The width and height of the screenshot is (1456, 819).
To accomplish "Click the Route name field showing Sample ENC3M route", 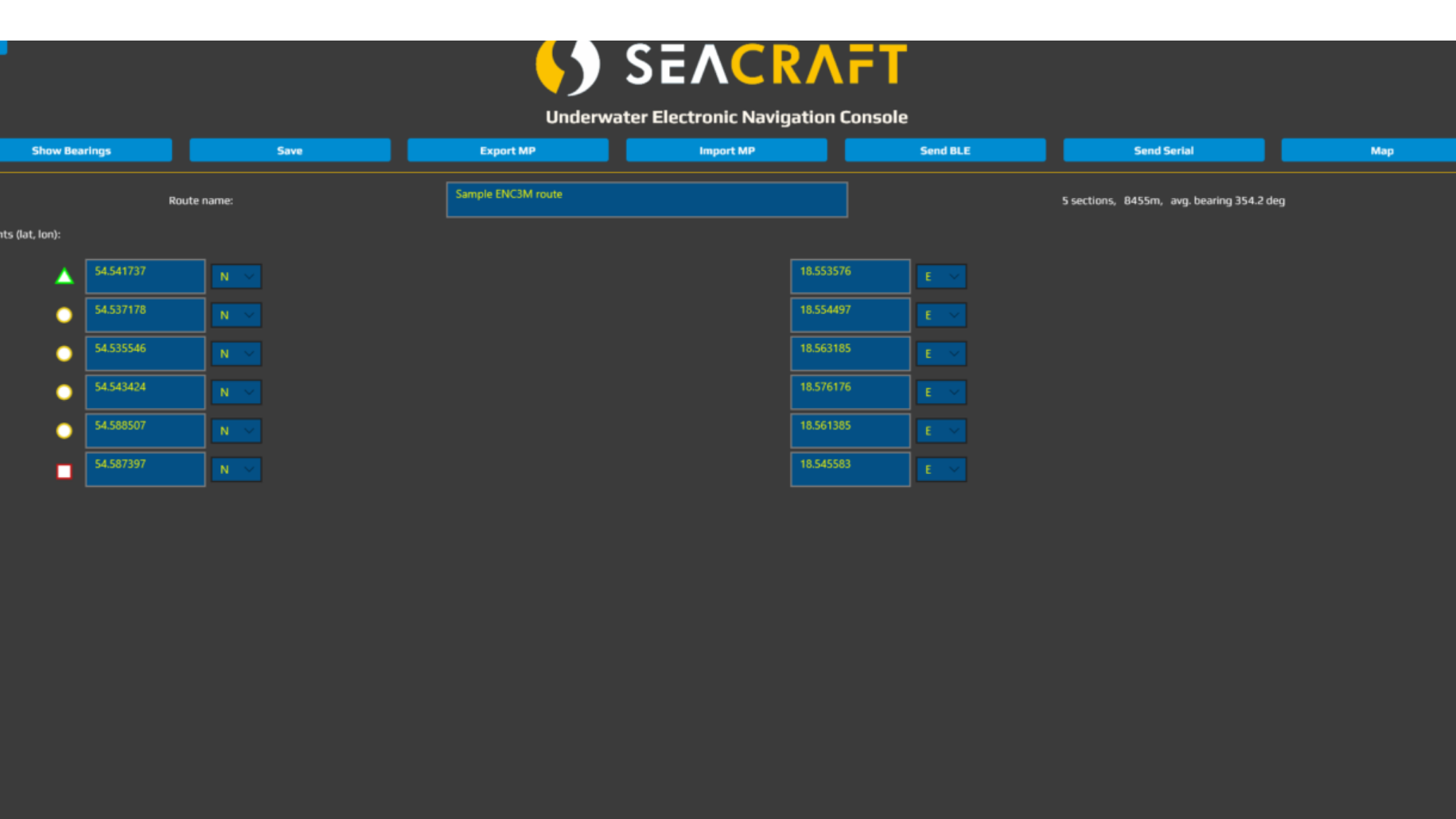I will [646, 200].
